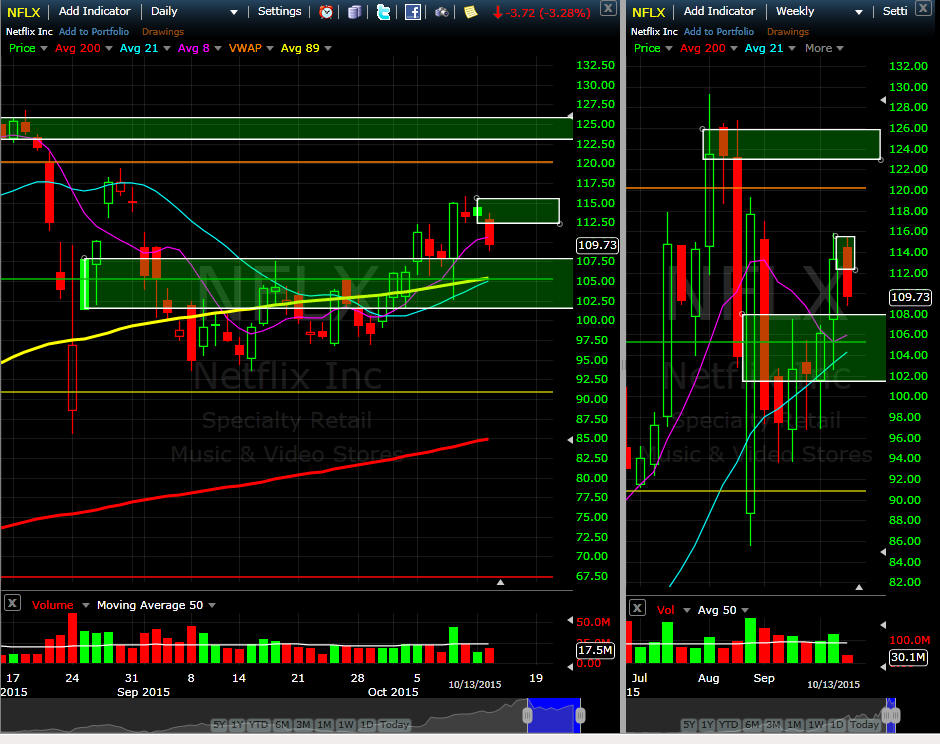Click weekly chart range slider handle
The height and width of the screenshot is (744, 940).
coord(891,715)
